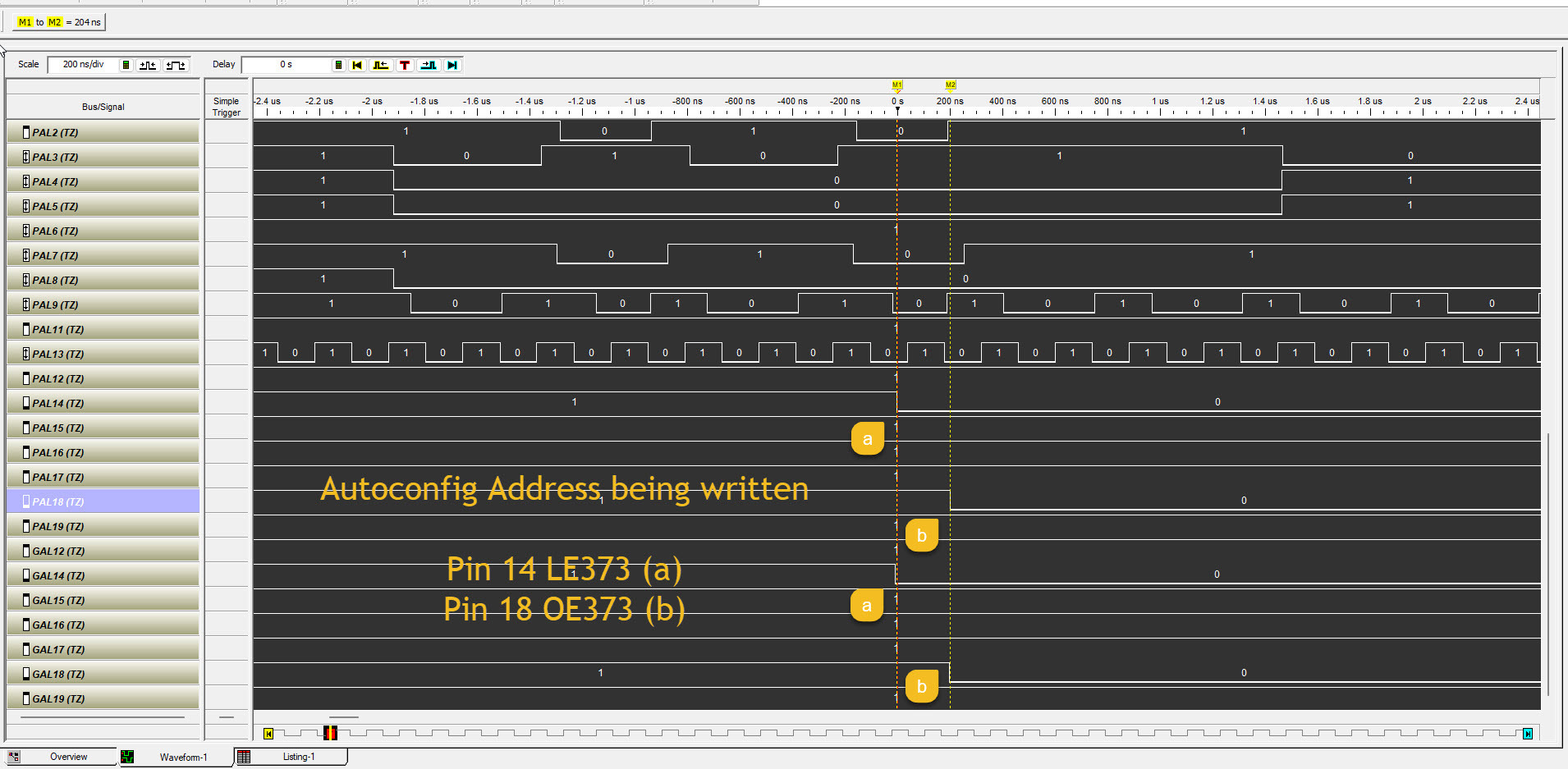
Task: Go to trigger red T icon
Action: (405, 65)
